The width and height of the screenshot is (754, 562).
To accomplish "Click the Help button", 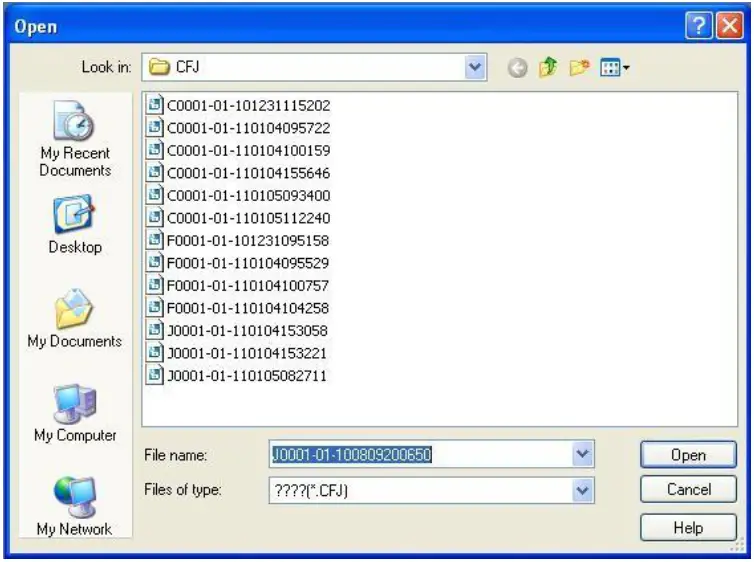I will (x=688, y=527).
